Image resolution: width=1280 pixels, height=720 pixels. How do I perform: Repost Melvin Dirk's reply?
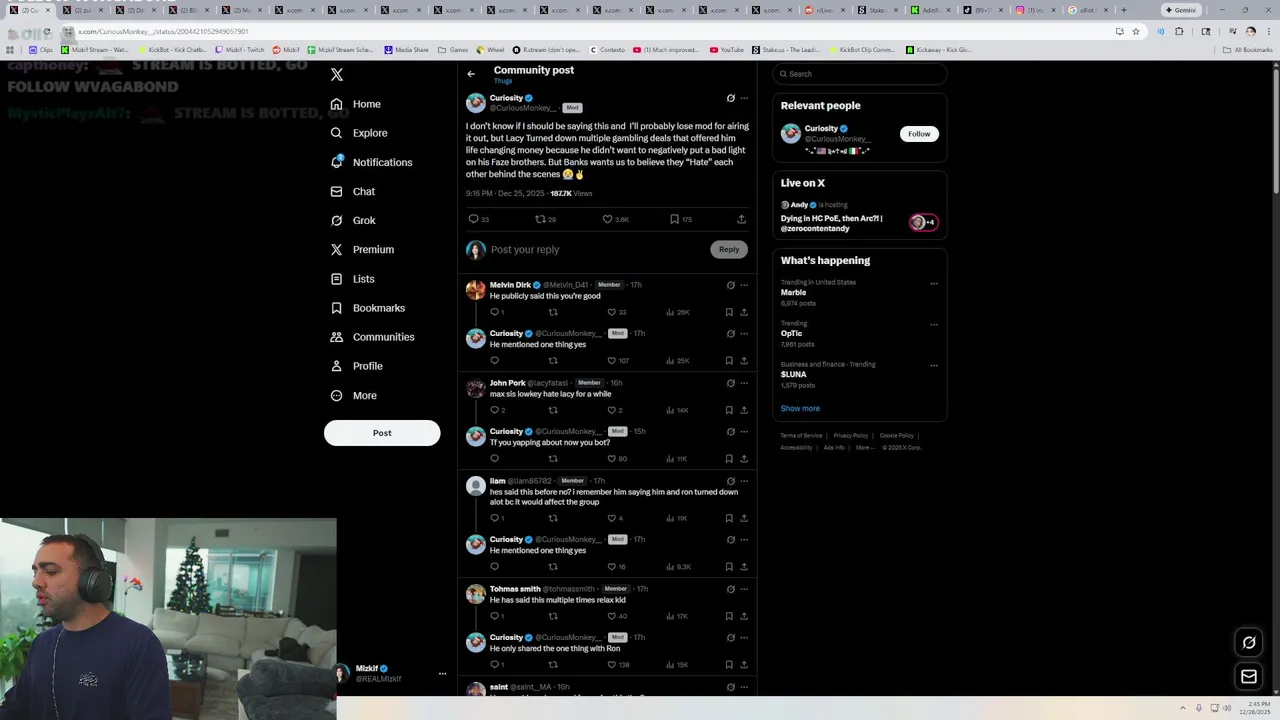click(x=553, y=312)
